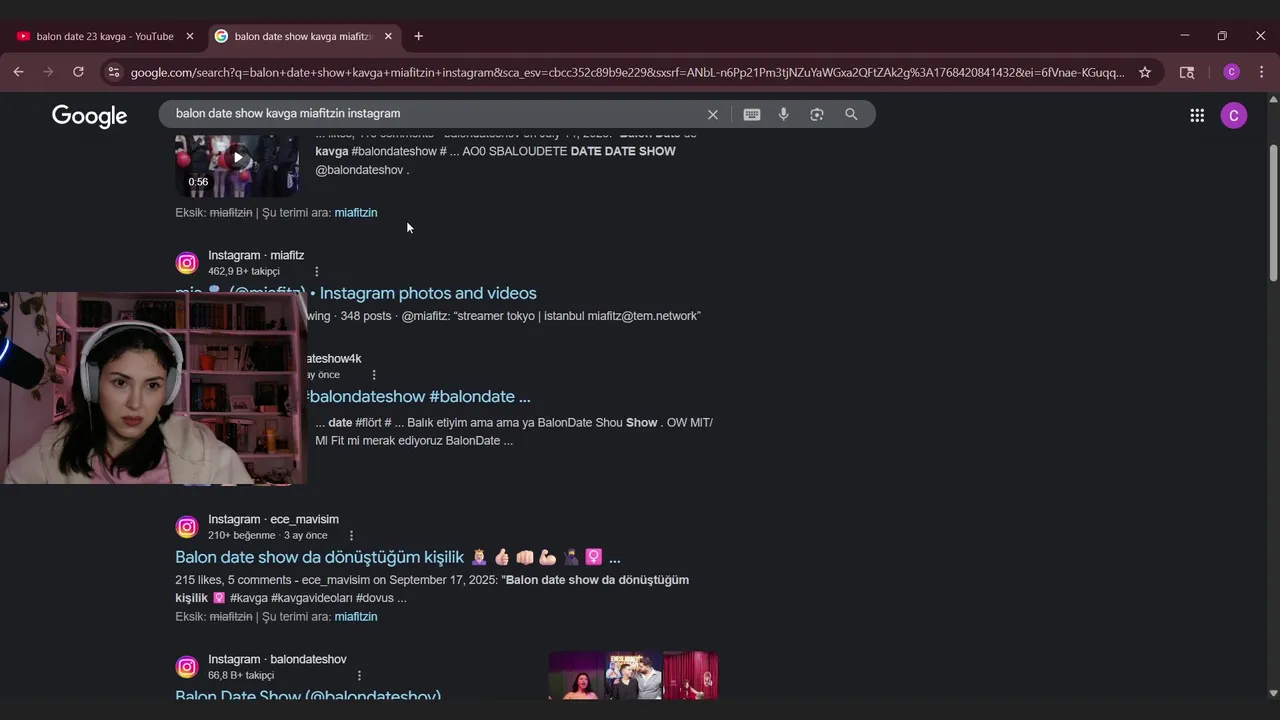Select the Google search balon date show tab

coord(303,36)
